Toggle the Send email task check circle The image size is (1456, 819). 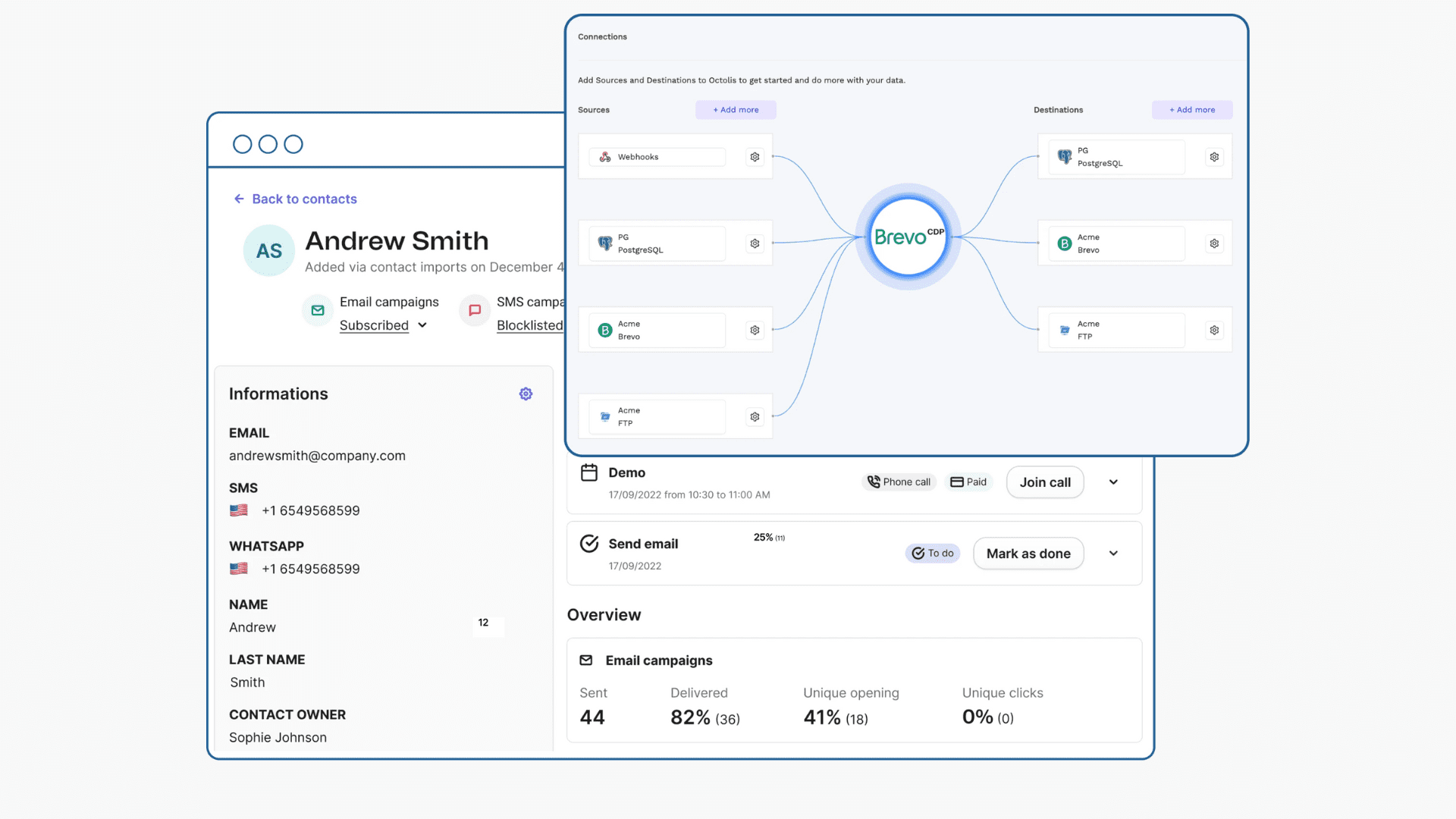(x=589, y=544)
